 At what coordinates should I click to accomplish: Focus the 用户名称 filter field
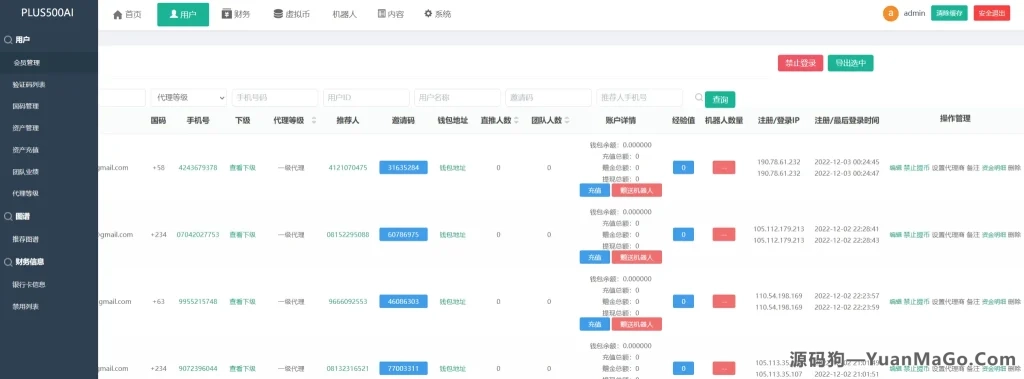[x=457, y=97]
